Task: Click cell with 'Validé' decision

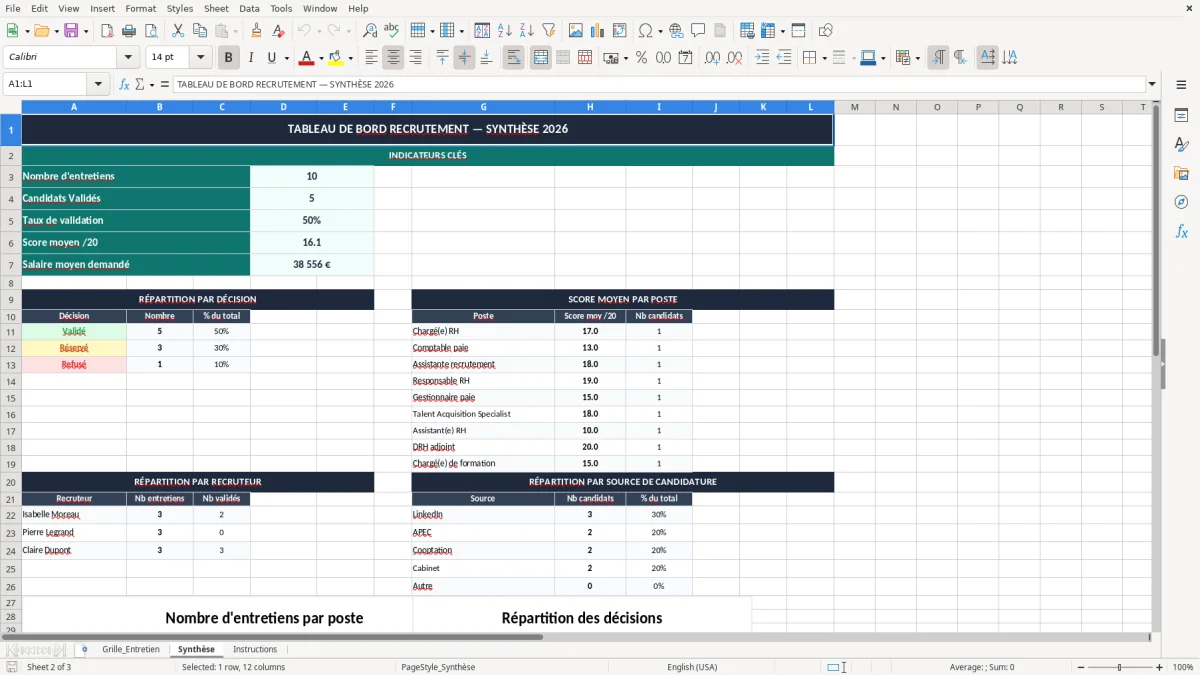Action: click(x=74, y=331)
